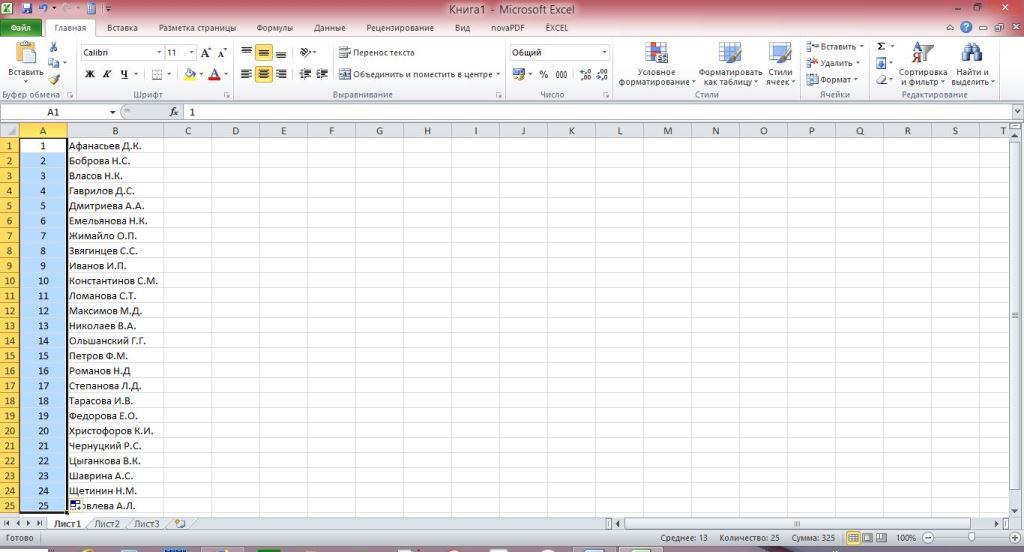Decrease decimal places
This screenshot has height=552, width=1024.
[602, 74]
